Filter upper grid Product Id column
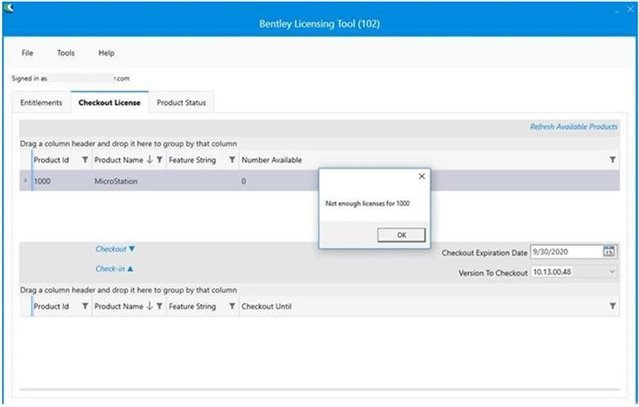Image resolution: width=639 pixels, height=407 pixels. 85,160
